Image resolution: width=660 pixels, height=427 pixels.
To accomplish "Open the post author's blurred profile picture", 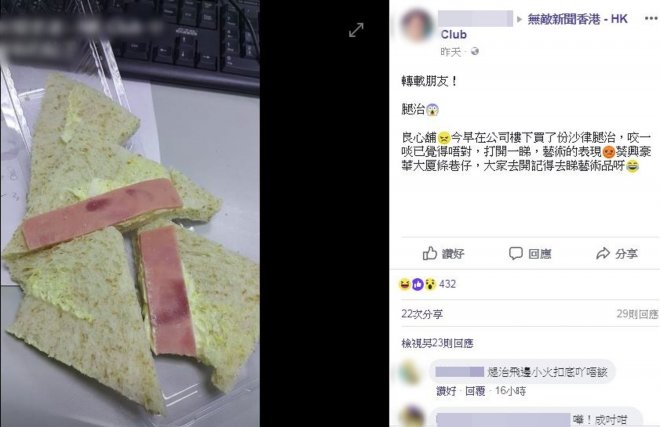I will 417,25.
